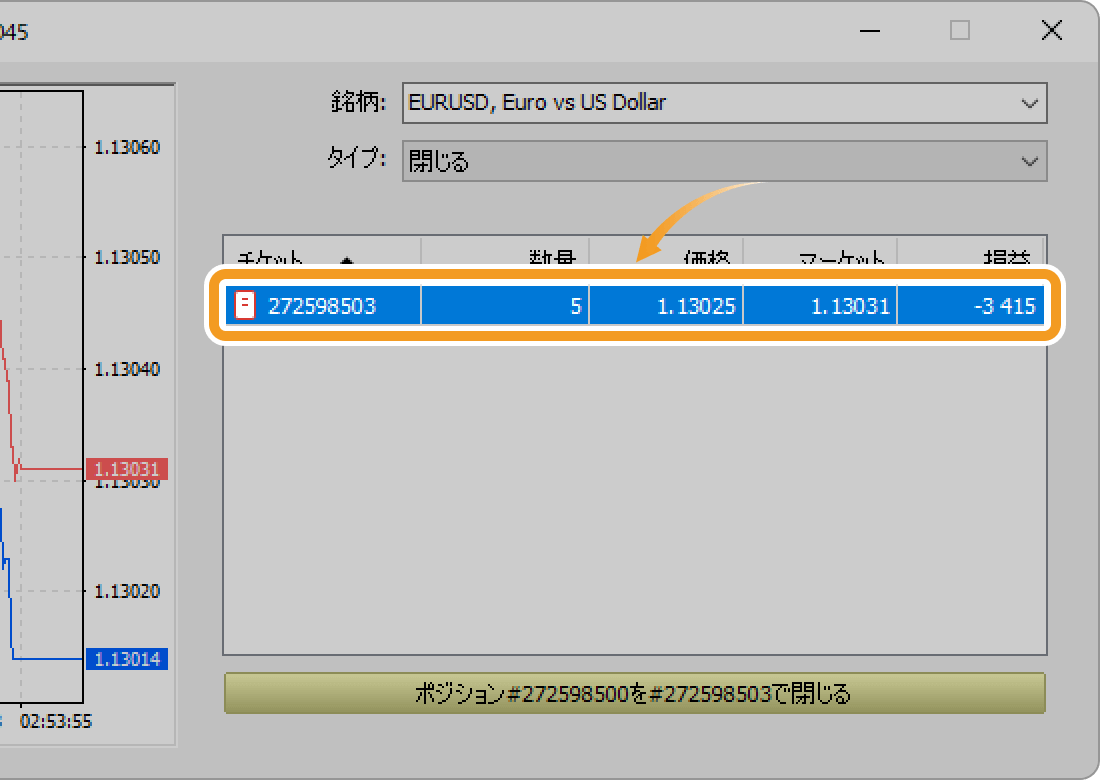
Task: Click the 02:53:55 time label on chart
Action: (56, 721)
